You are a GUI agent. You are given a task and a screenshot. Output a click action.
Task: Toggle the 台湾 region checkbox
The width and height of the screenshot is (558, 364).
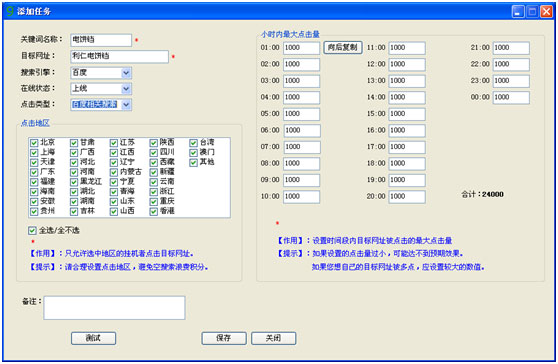coord(194,143)
